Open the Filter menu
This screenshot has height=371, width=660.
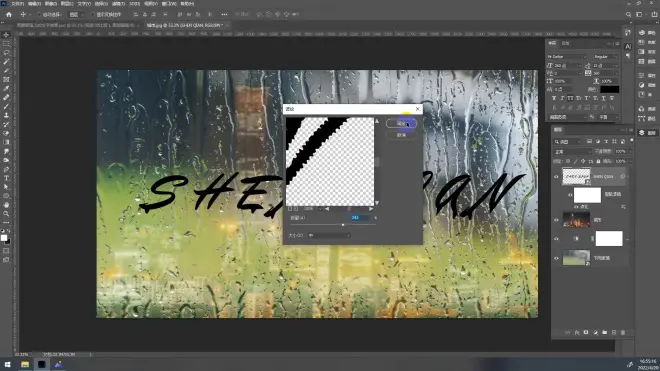point(119,4)
